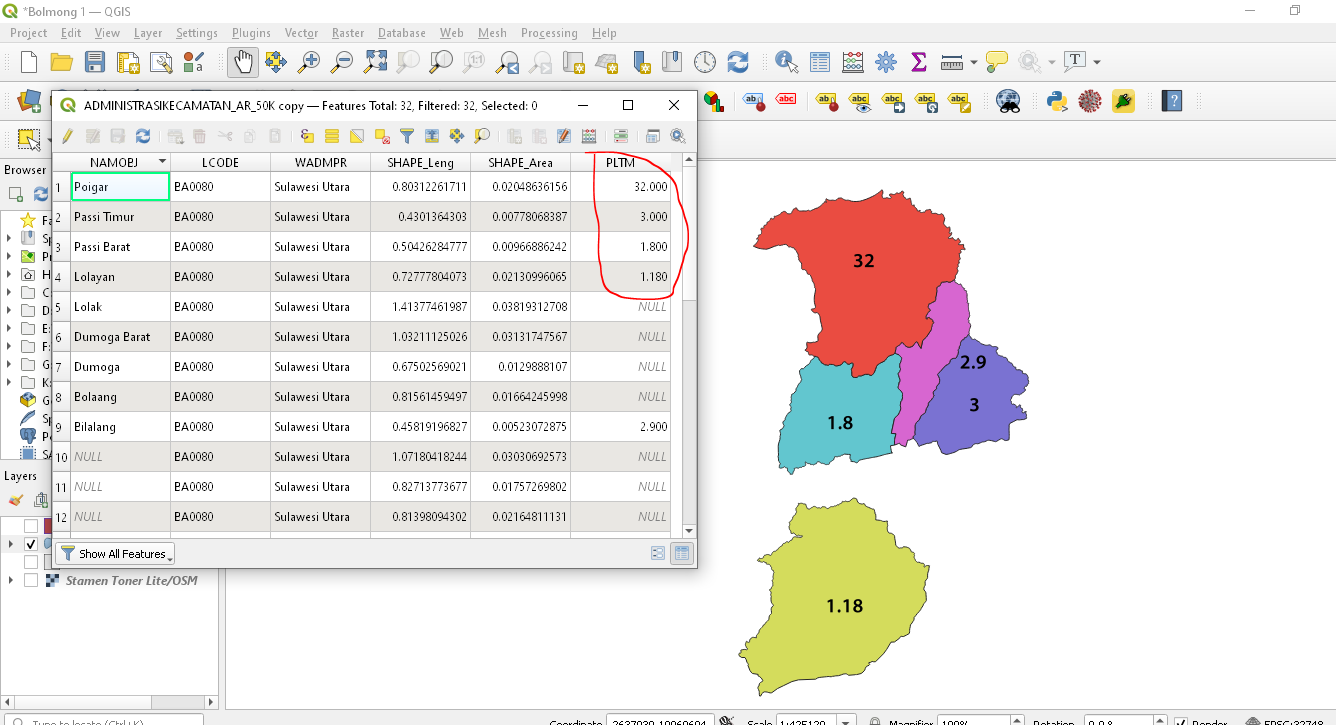Expand the Stamen Toner Lite/OSM layer tree

11,580
